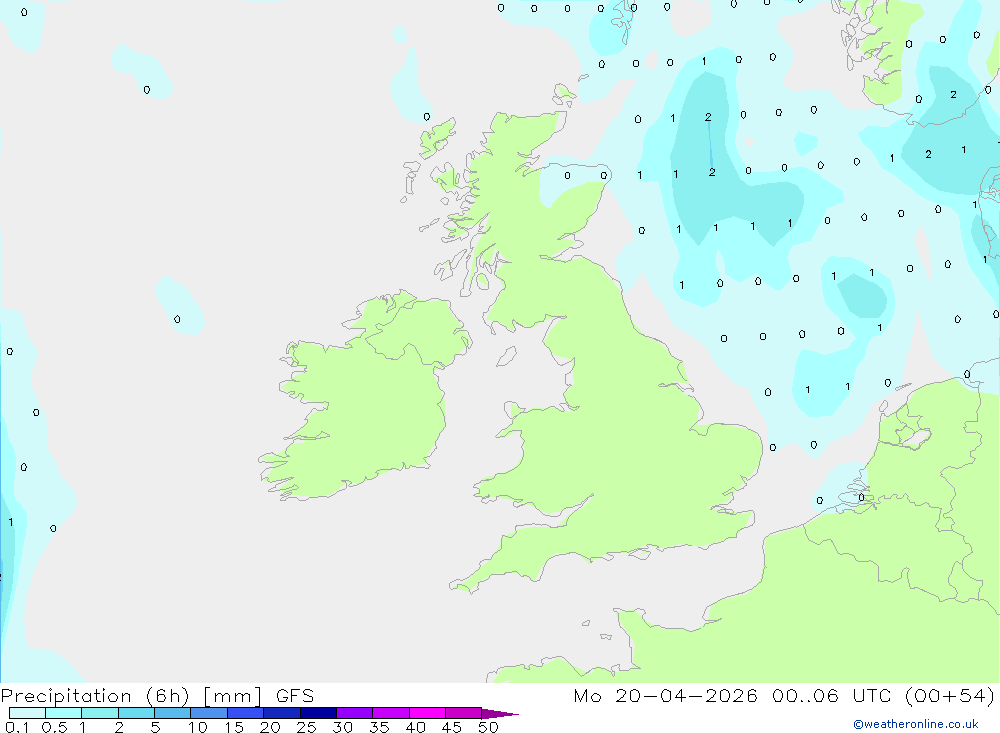Click the 0.5–1 mm light cyan legend swatch

64,713
